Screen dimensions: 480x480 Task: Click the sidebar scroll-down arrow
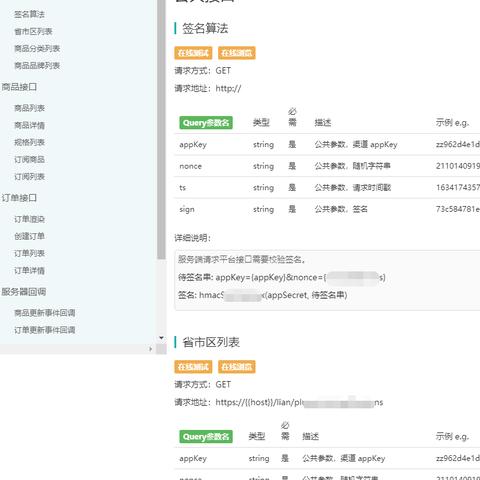pos(161,338)
